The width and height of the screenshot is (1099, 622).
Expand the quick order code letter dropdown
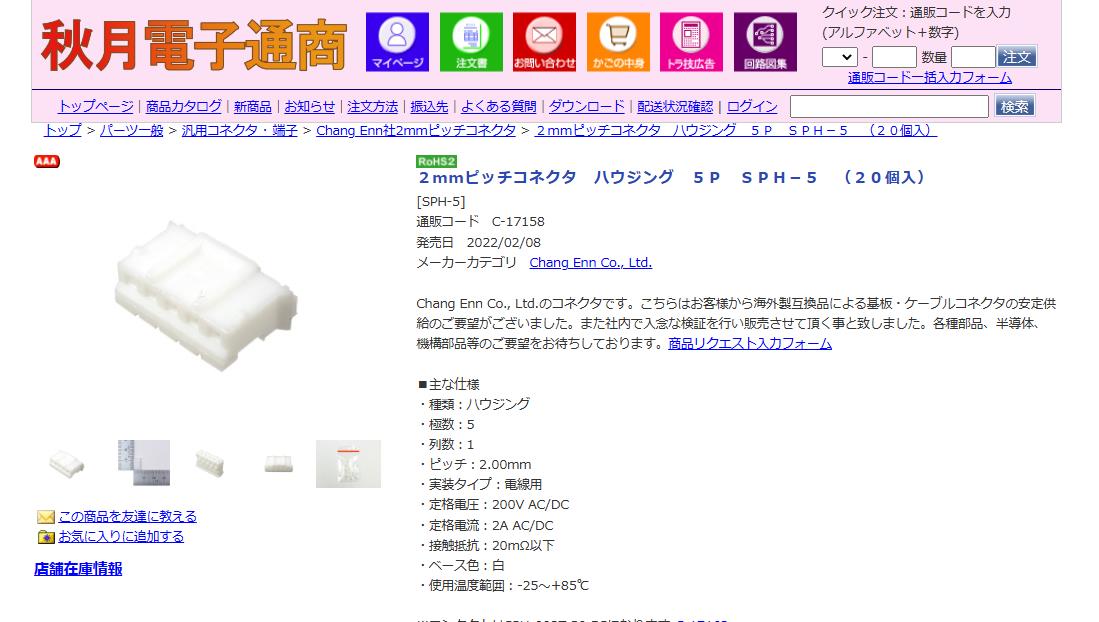coord(840,57)
